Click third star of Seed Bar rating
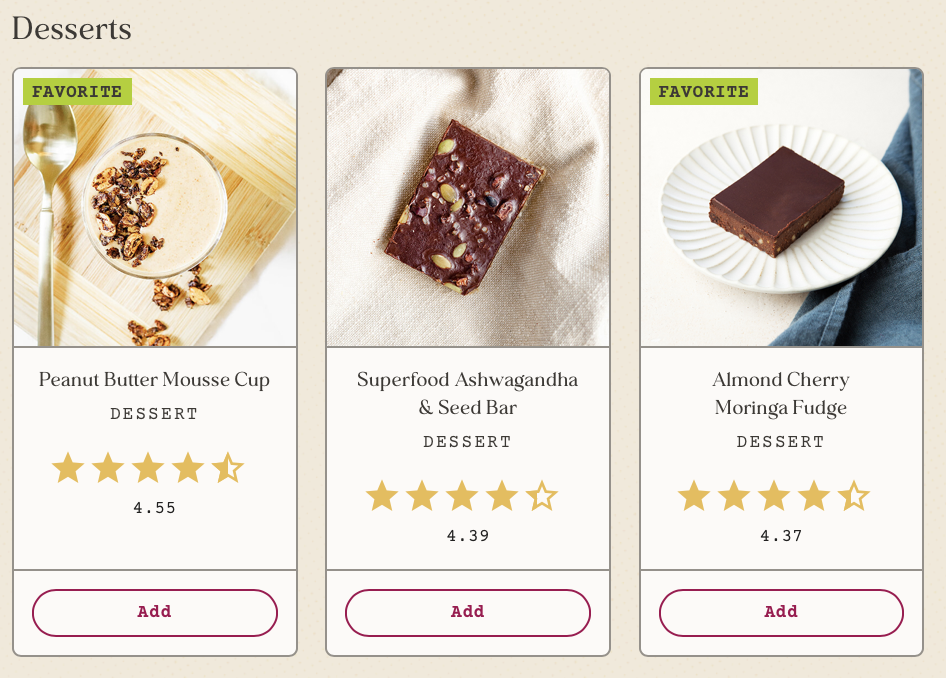Image resolution: width=946 pixels, height=678 pixels. (462, 496)
